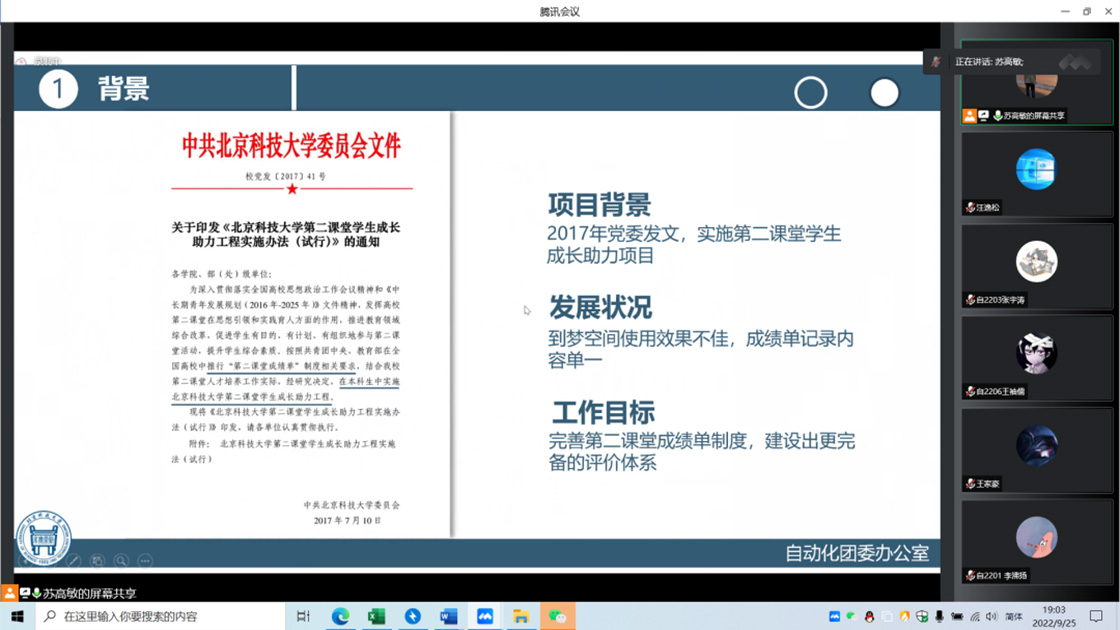Click the 发展状况 heading on the slide
This screenshot has width=1120, height=630.
600,308
